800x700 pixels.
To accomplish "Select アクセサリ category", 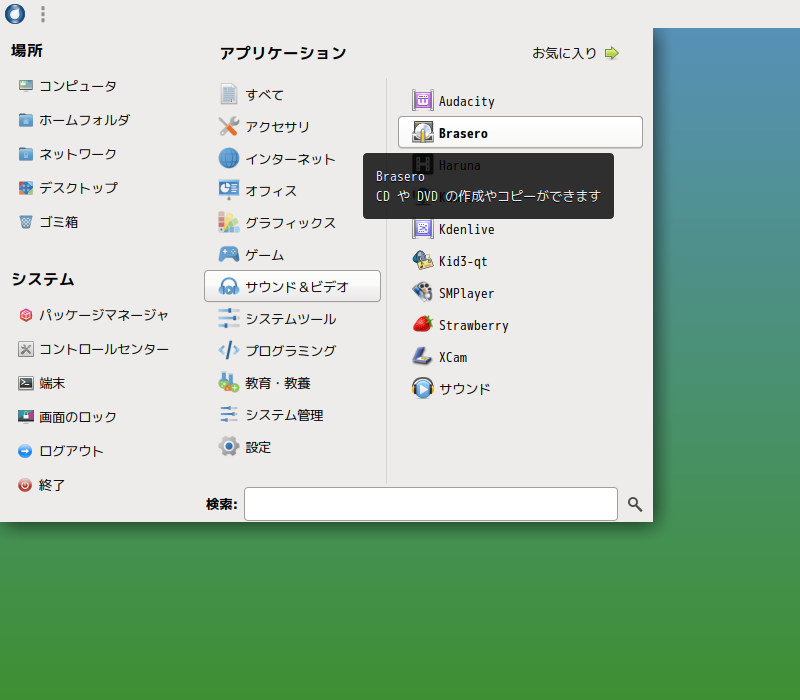I will (292, 127).
